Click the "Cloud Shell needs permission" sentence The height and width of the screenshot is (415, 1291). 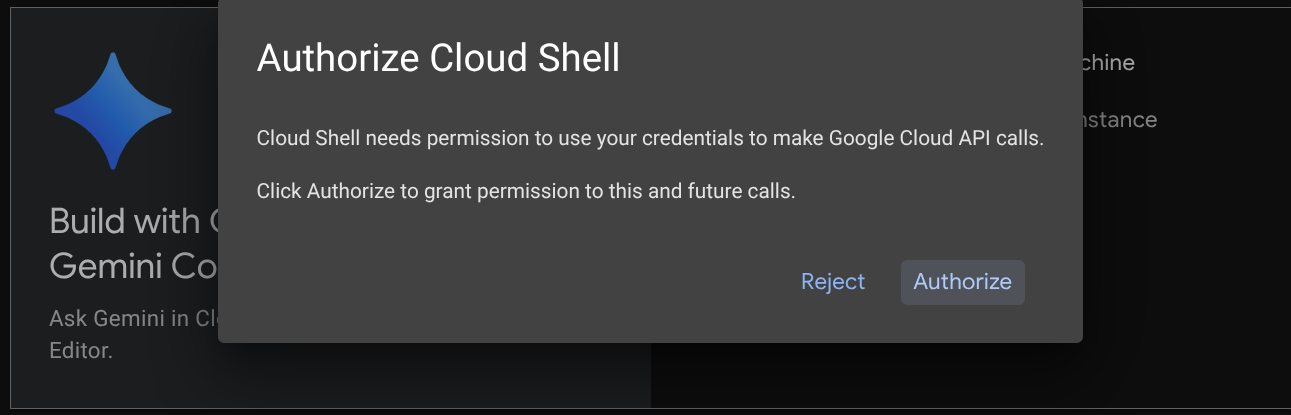(x=400, y=139)
